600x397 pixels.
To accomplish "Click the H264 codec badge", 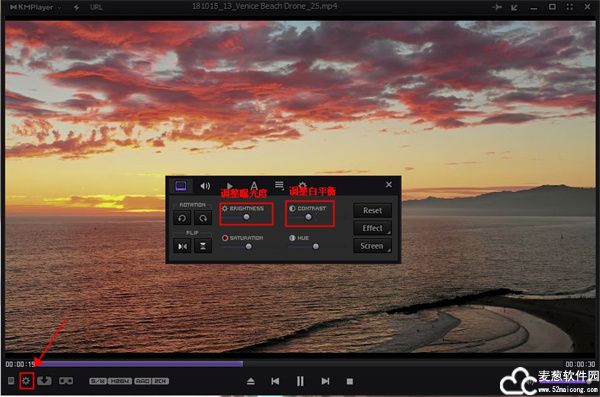I will [x=120, y=381].
